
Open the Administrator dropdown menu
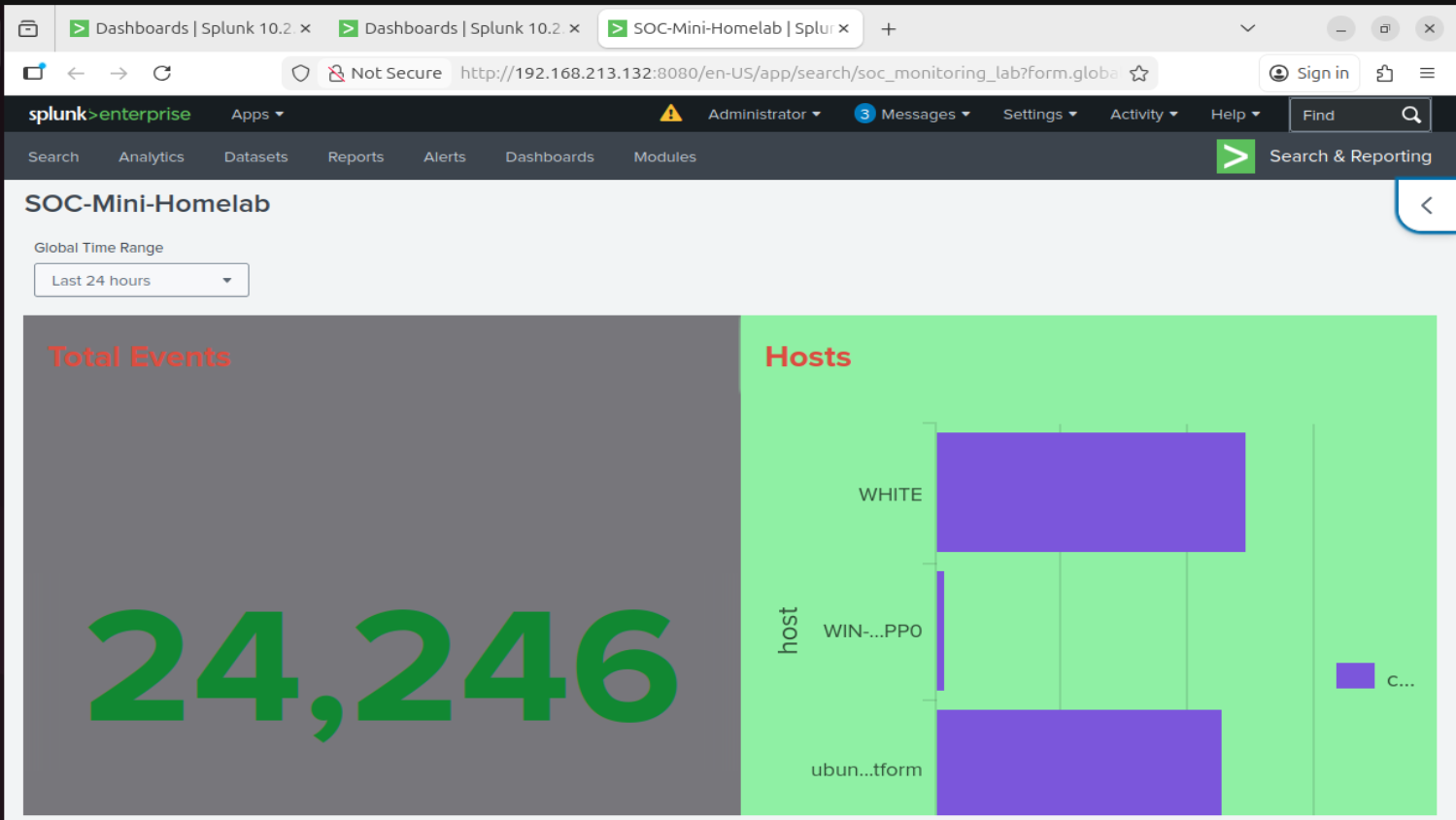coord(764,115)
